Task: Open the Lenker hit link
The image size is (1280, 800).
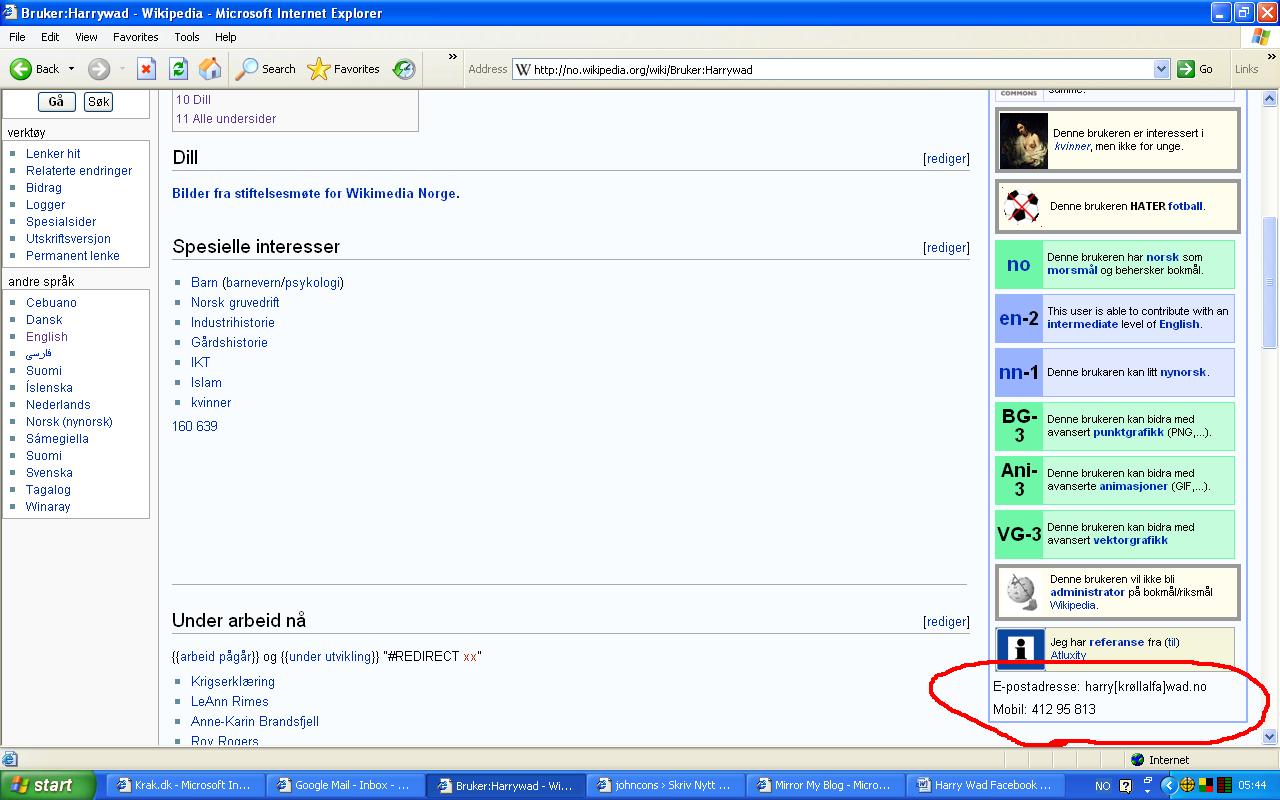Action: 53,154
